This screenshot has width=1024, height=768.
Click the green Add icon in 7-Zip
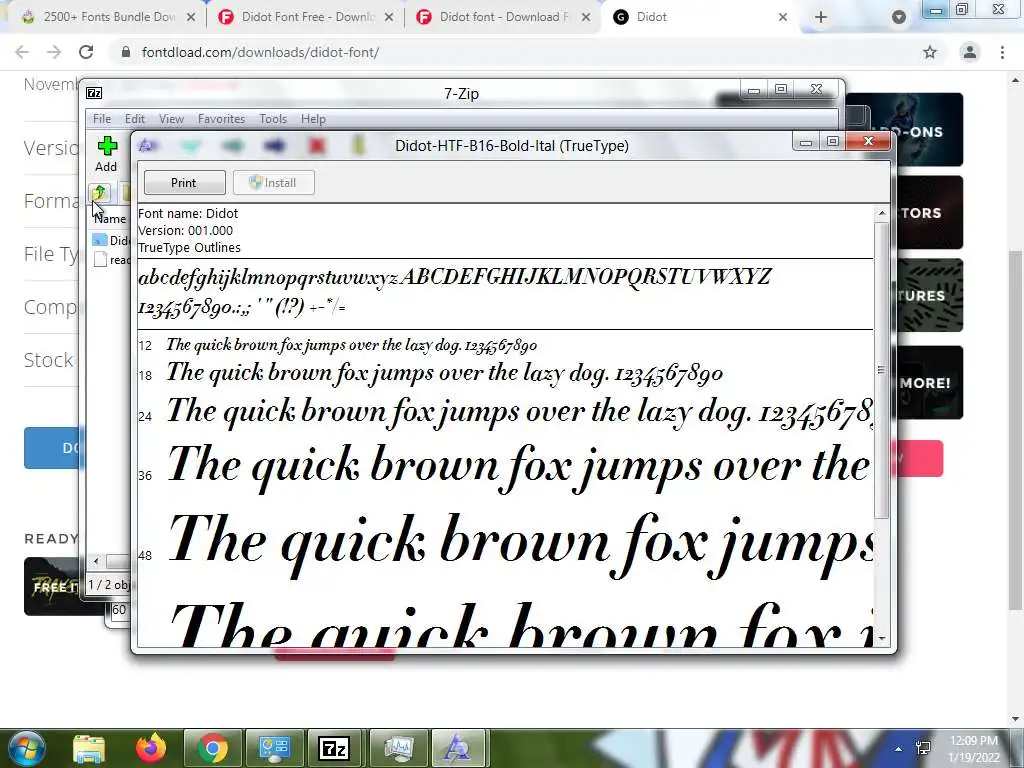(106, 146)
